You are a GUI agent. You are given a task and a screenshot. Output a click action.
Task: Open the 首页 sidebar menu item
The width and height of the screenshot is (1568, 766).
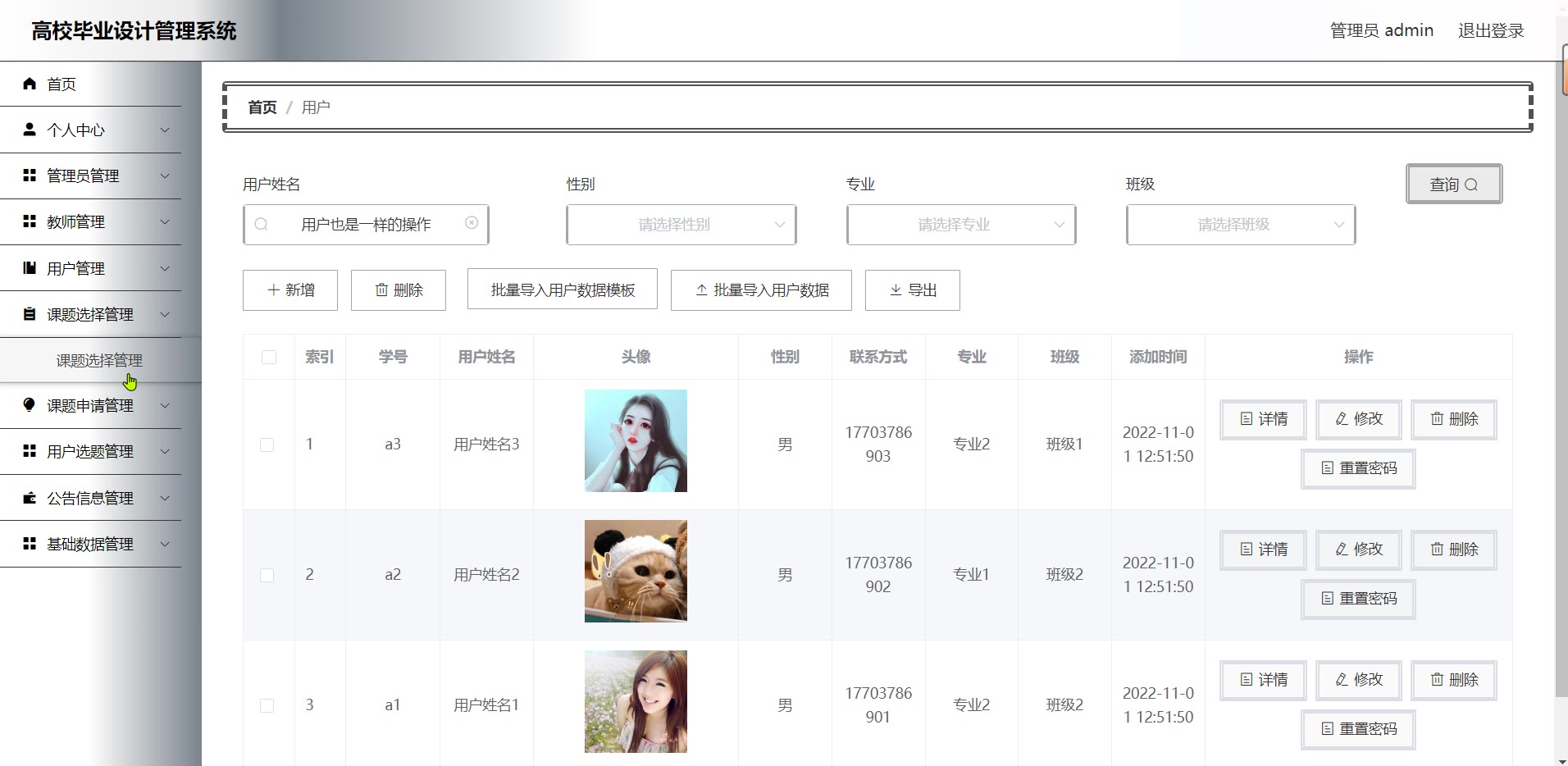pos(91,84)
